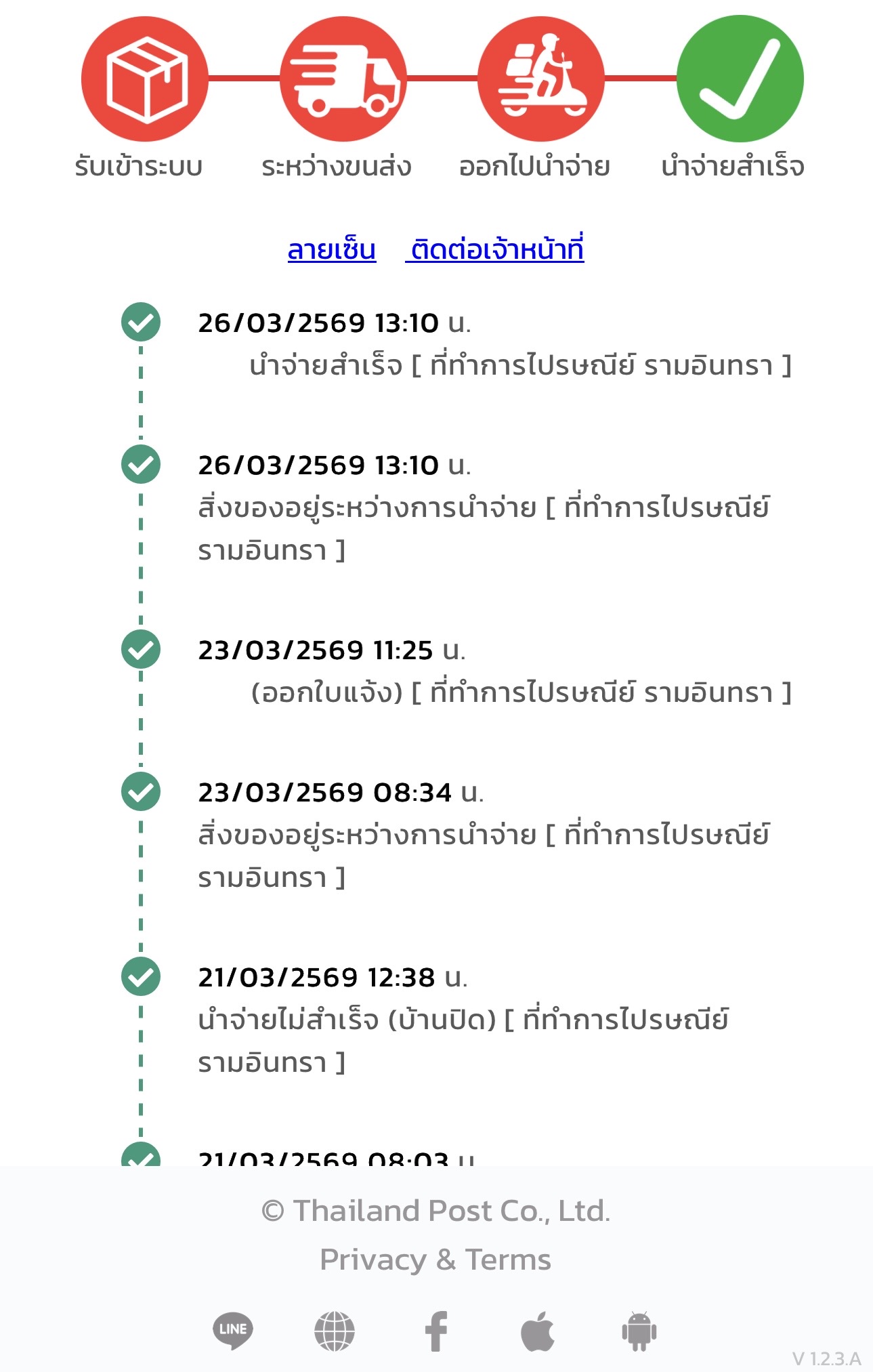The image size is (873, 1372).
Task: Open the Android app icon
Action: (639, 1331)
